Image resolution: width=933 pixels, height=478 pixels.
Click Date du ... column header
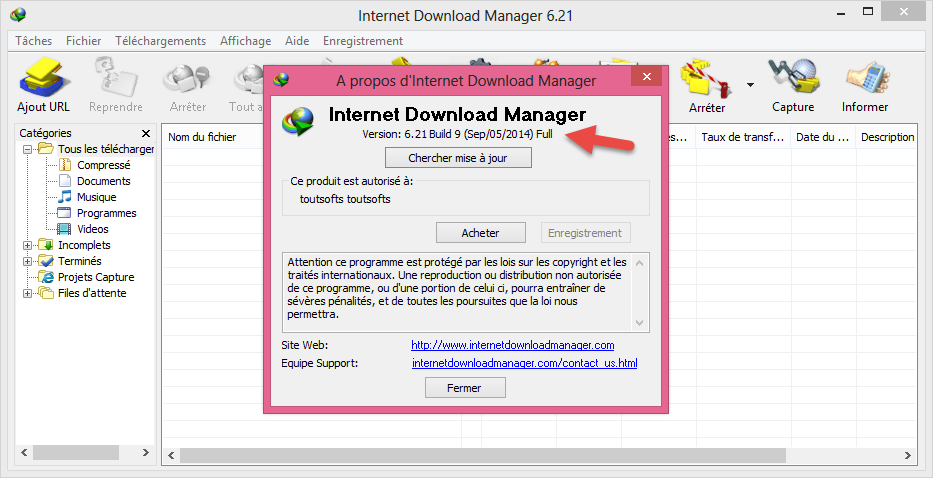823,137
